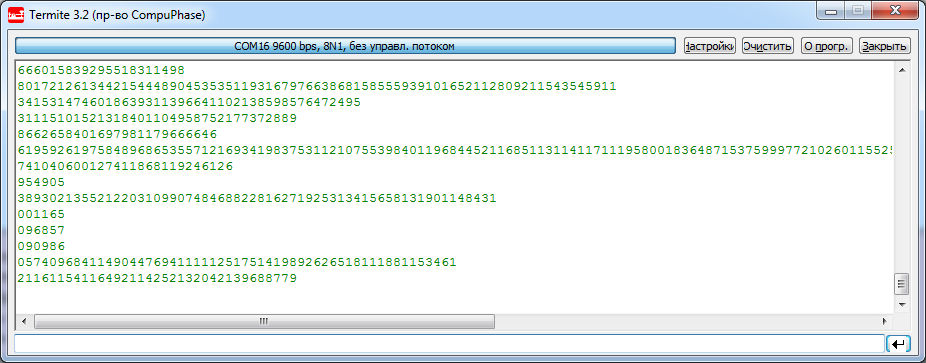Viewport: 926px width, 363px height.
Task: Click the COM16 9600 bps connection button
Action: [345, 46]
